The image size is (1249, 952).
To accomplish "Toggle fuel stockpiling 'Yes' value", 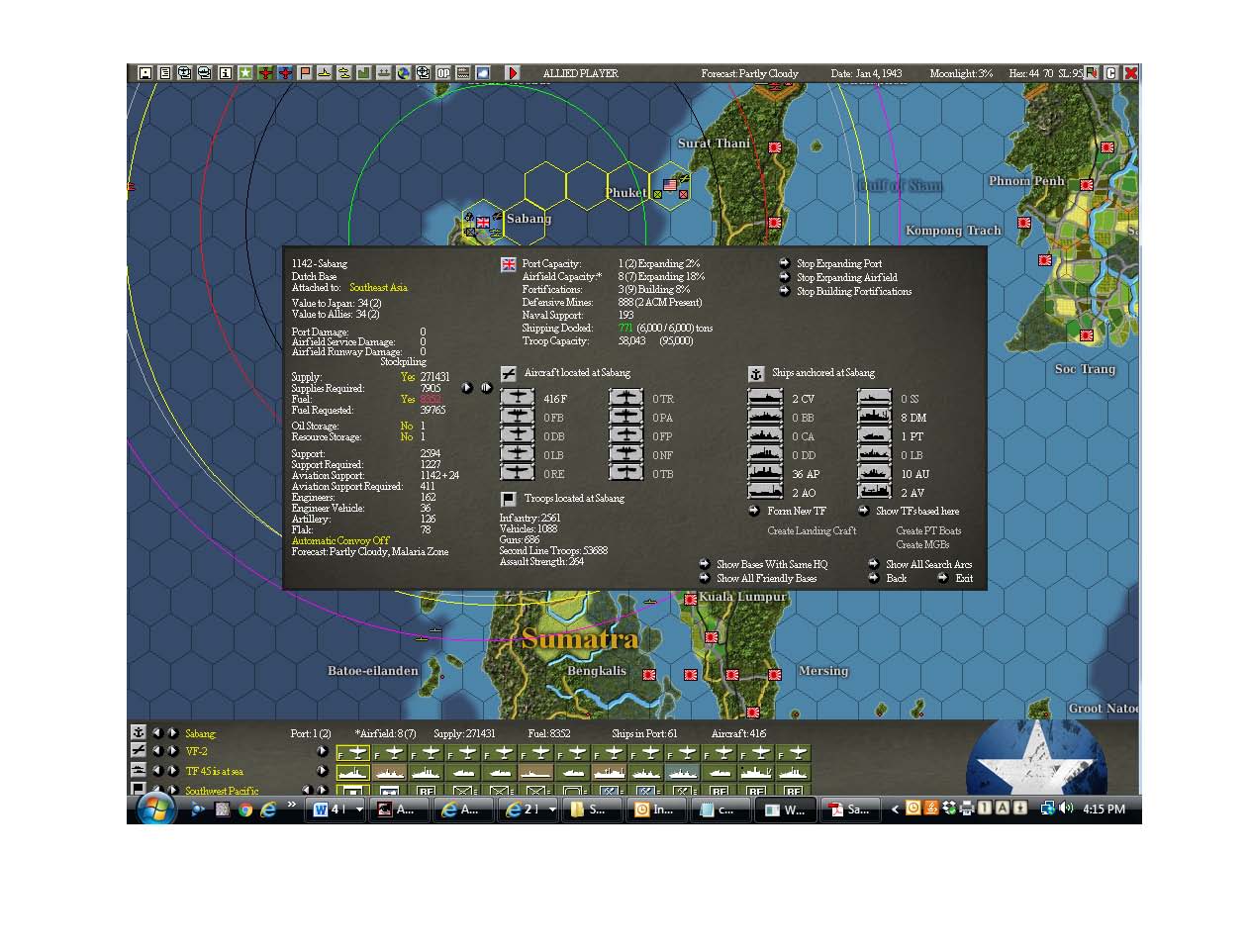I will tap(408, 399).
